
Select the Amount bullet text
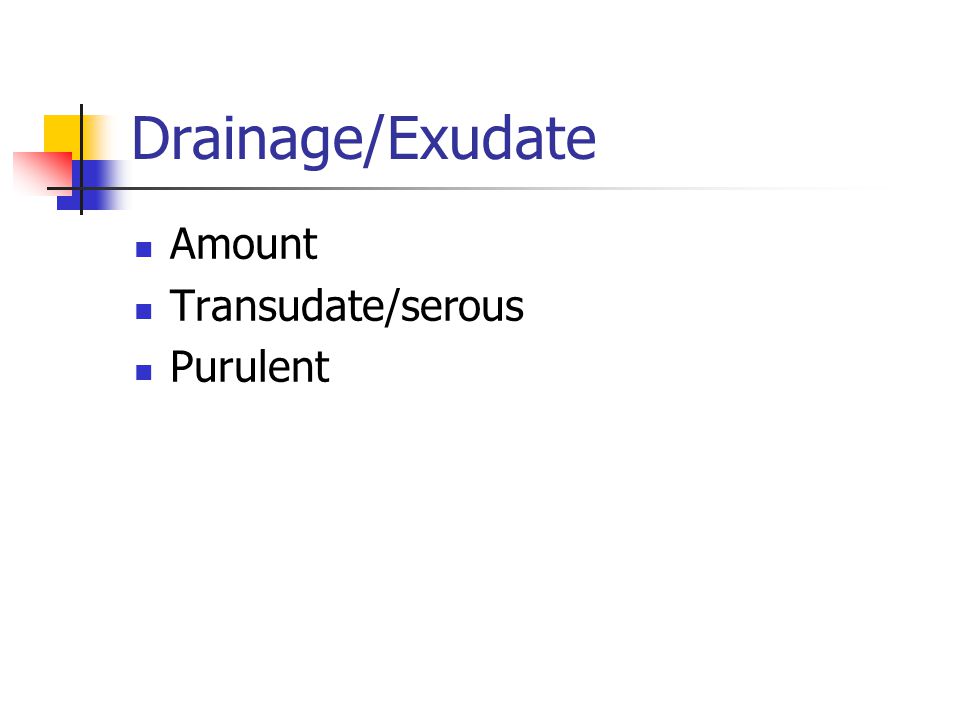(x=244, y=244)
